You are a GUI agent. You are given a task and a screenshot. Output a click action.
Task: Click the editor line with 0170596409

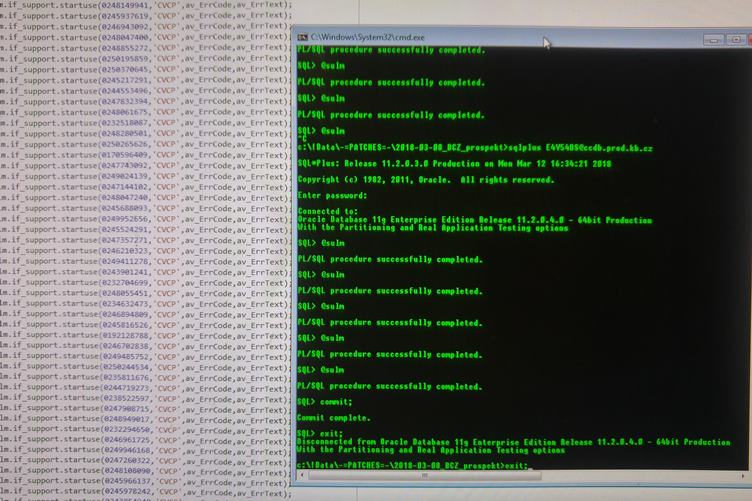coord(146,155)
